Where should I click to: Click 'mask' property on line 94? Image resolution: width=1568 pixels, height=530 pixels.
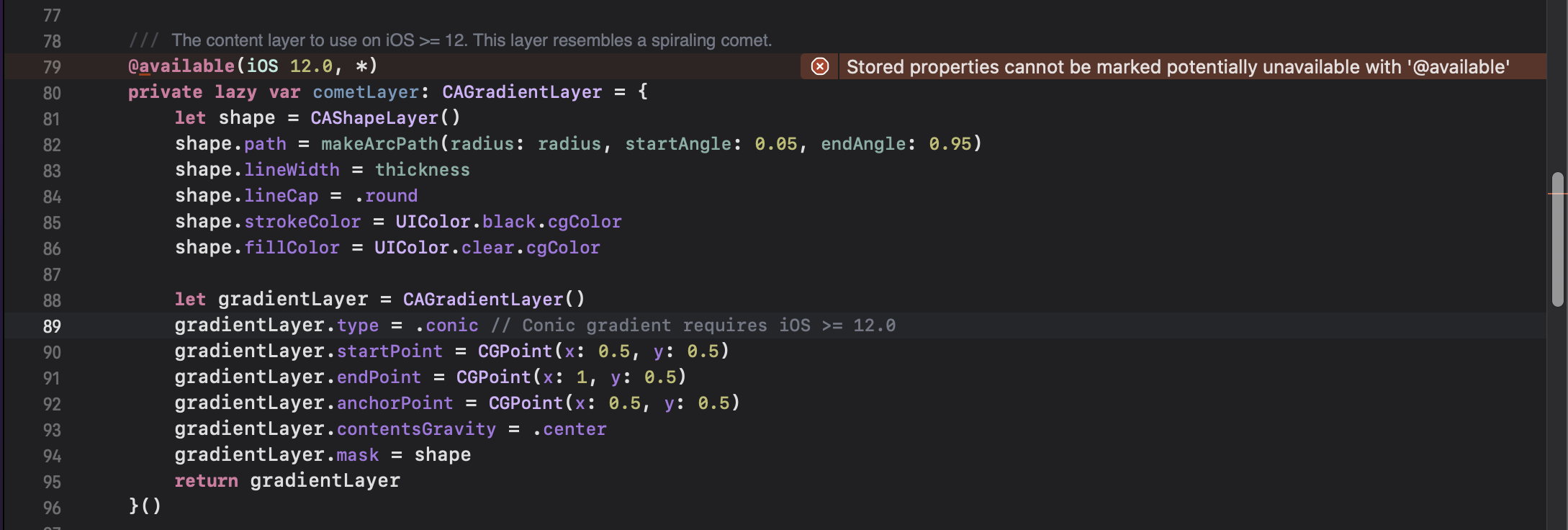(x=358, y=455)
